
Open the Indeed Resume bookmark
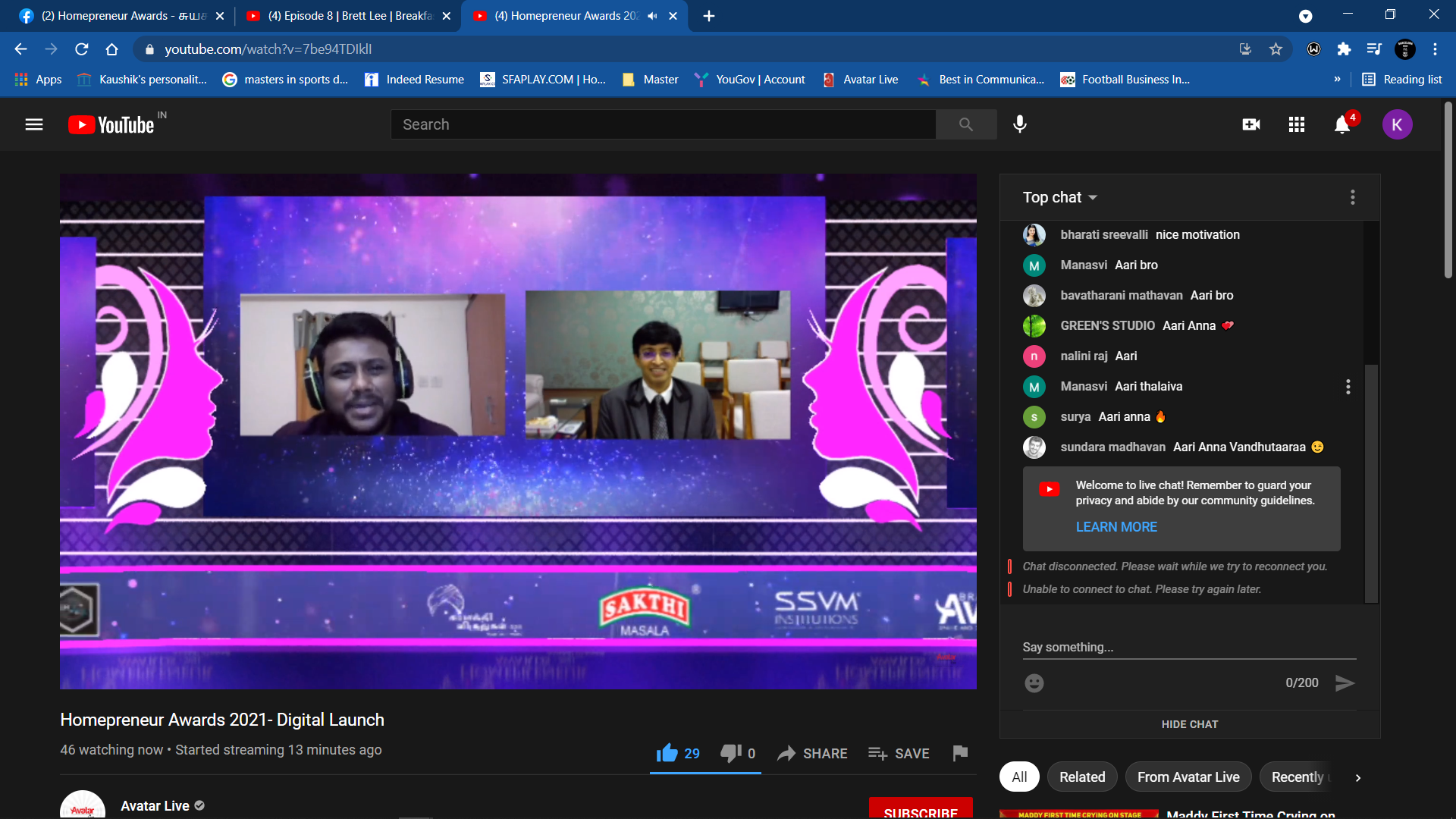[414, 80]
